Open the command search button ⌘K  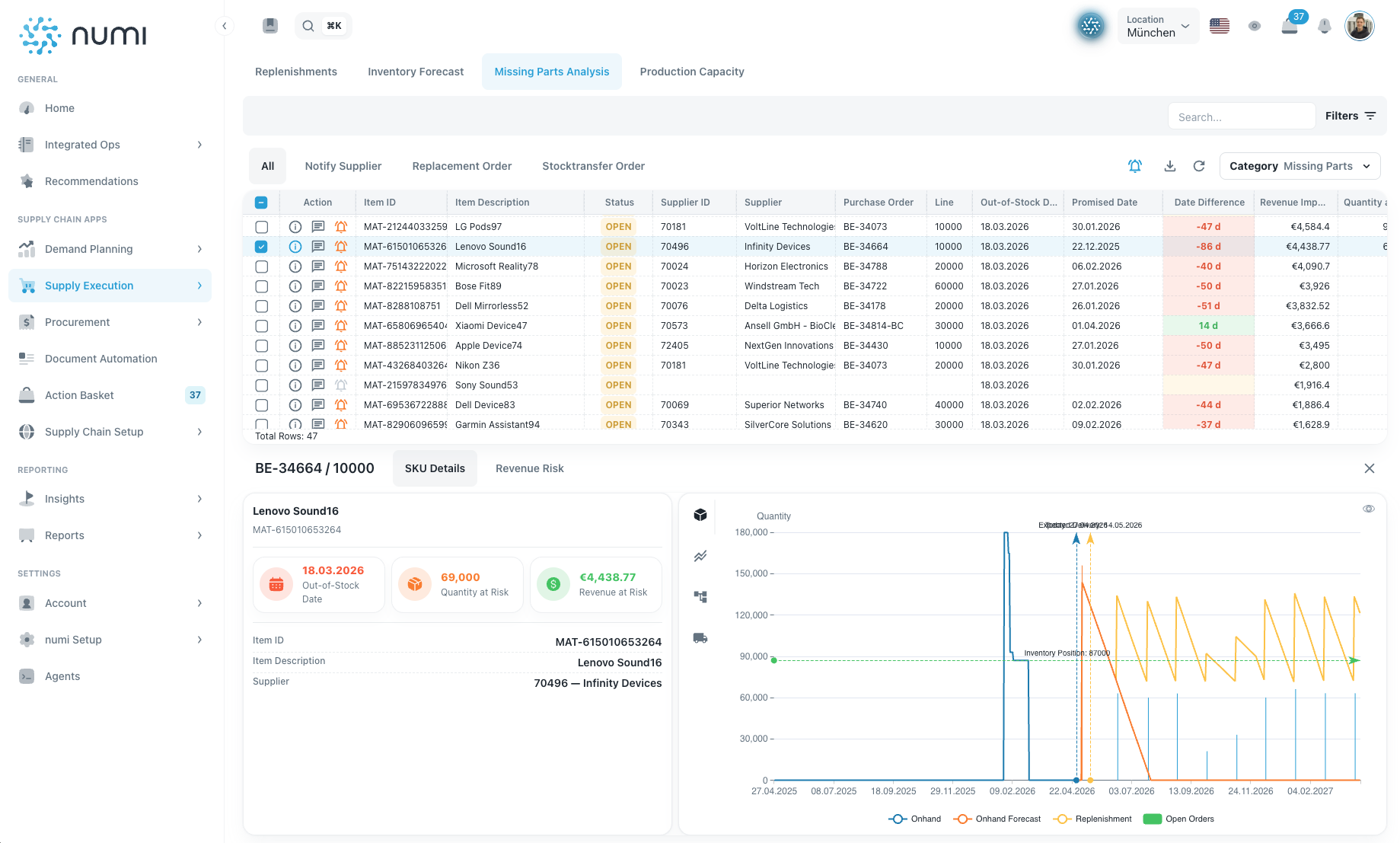(x=323, y=26)
